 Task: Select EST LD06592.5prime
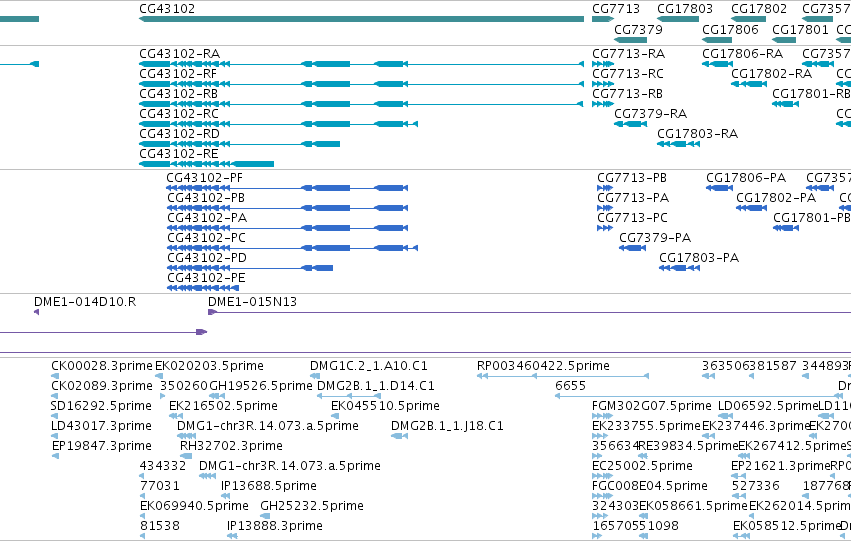tap(767, 406)
